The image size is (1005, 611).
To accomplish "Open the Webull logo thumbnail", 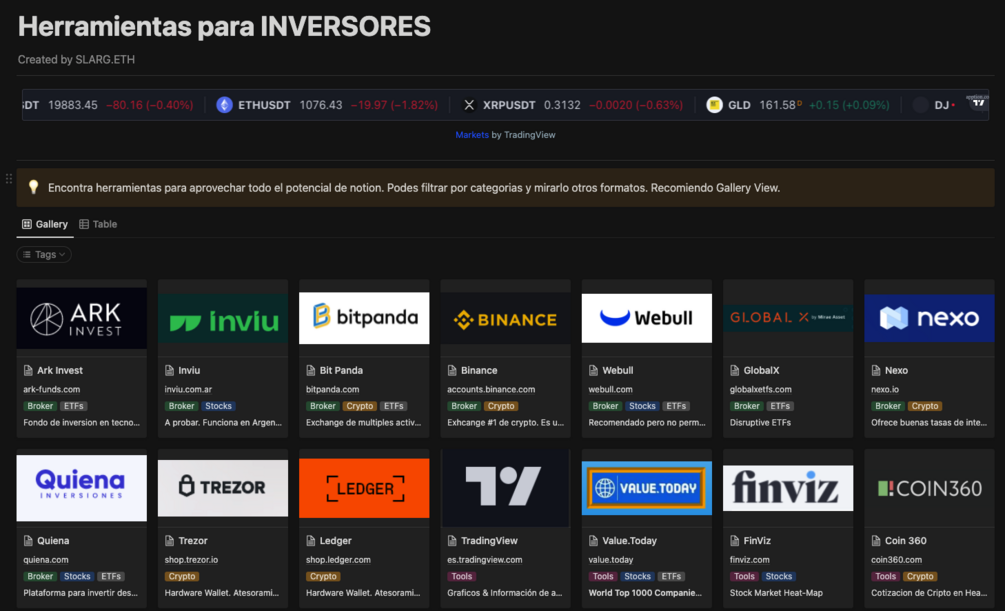I will click(647, 318).
